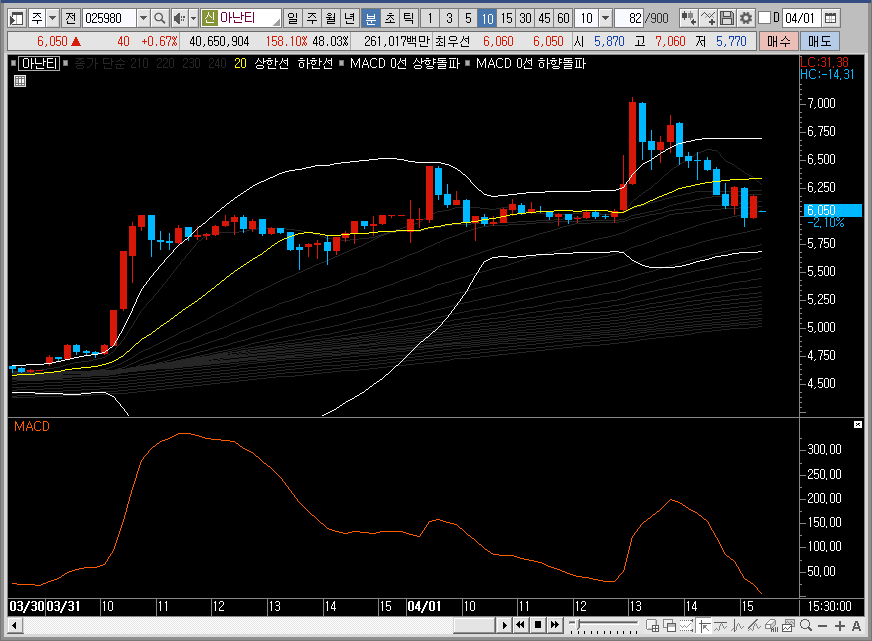Click the chart image capture icon
Viewport: 872px width, 641px height.
click(x=789, y=626)
